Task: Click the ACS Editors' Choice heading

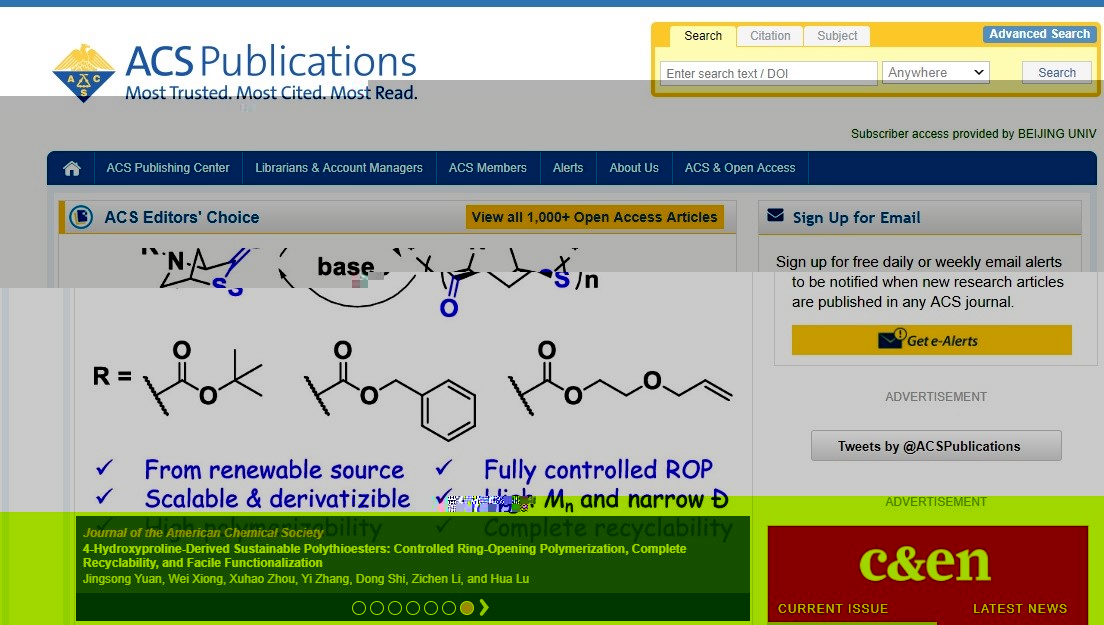Action: point(182,217)
